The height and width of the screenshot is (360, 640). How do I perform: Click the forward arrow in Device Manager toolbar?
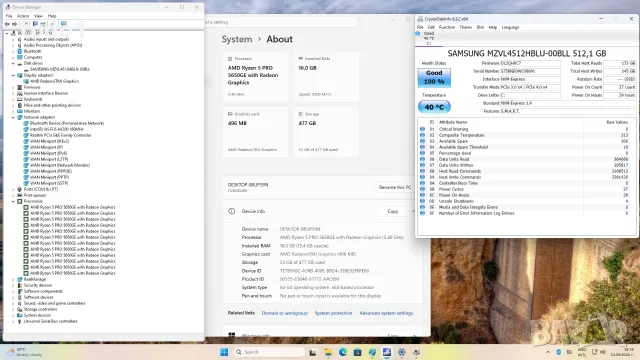(14, 24)
